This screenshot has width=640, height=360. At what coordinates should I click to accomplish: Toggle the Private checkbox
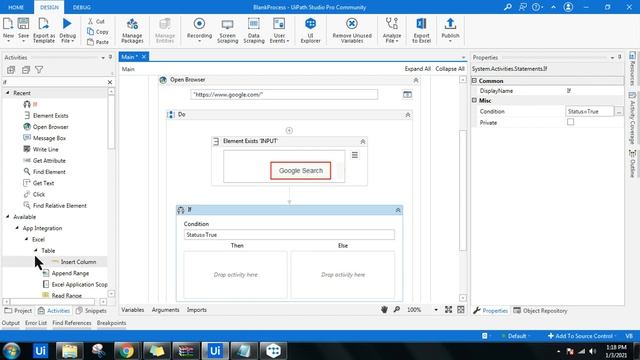(570, 122)
